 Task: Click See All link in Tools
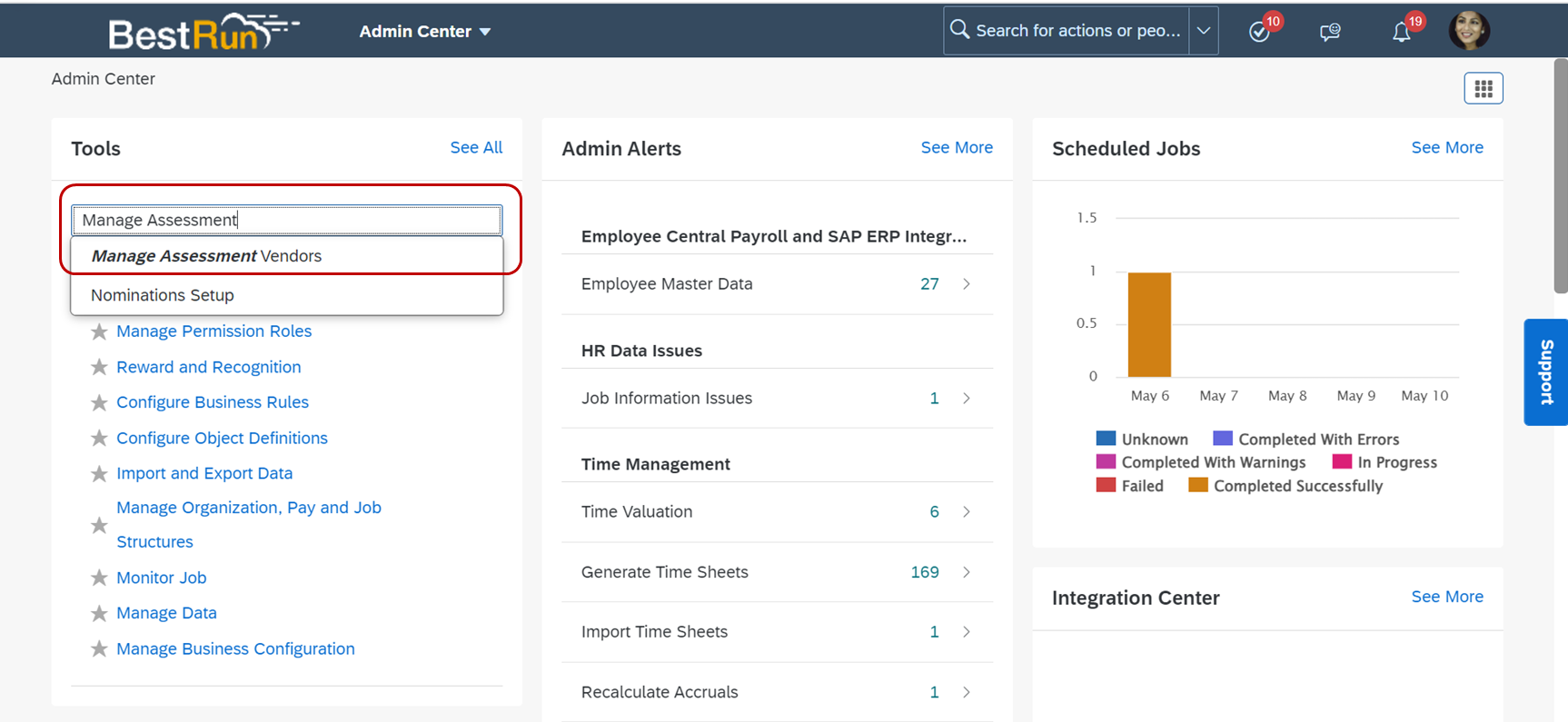pyautogui.click(x=476, y=147)
